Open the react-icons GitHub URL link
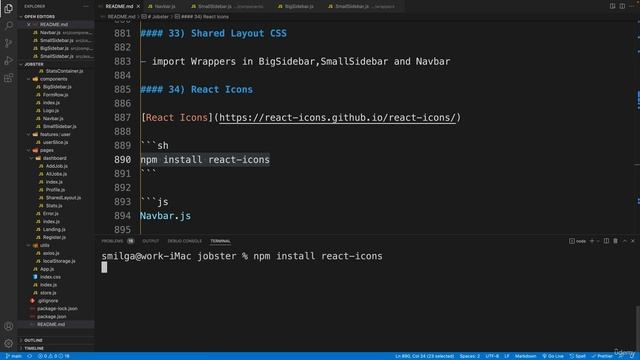 tap(337, 118)
